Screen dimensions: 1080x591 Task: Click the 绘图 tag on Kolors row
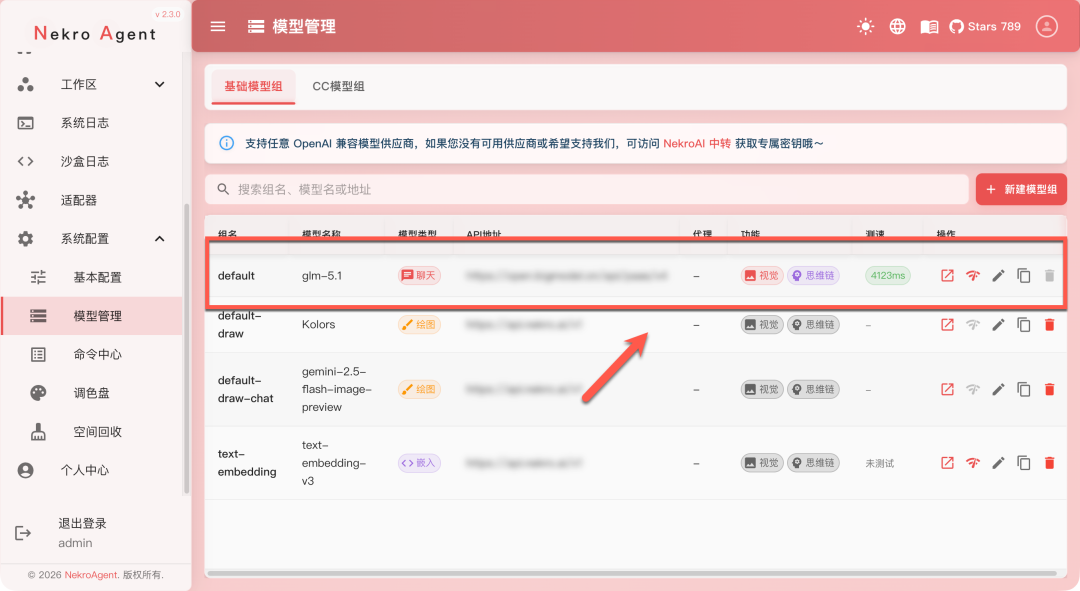[419, 324]
